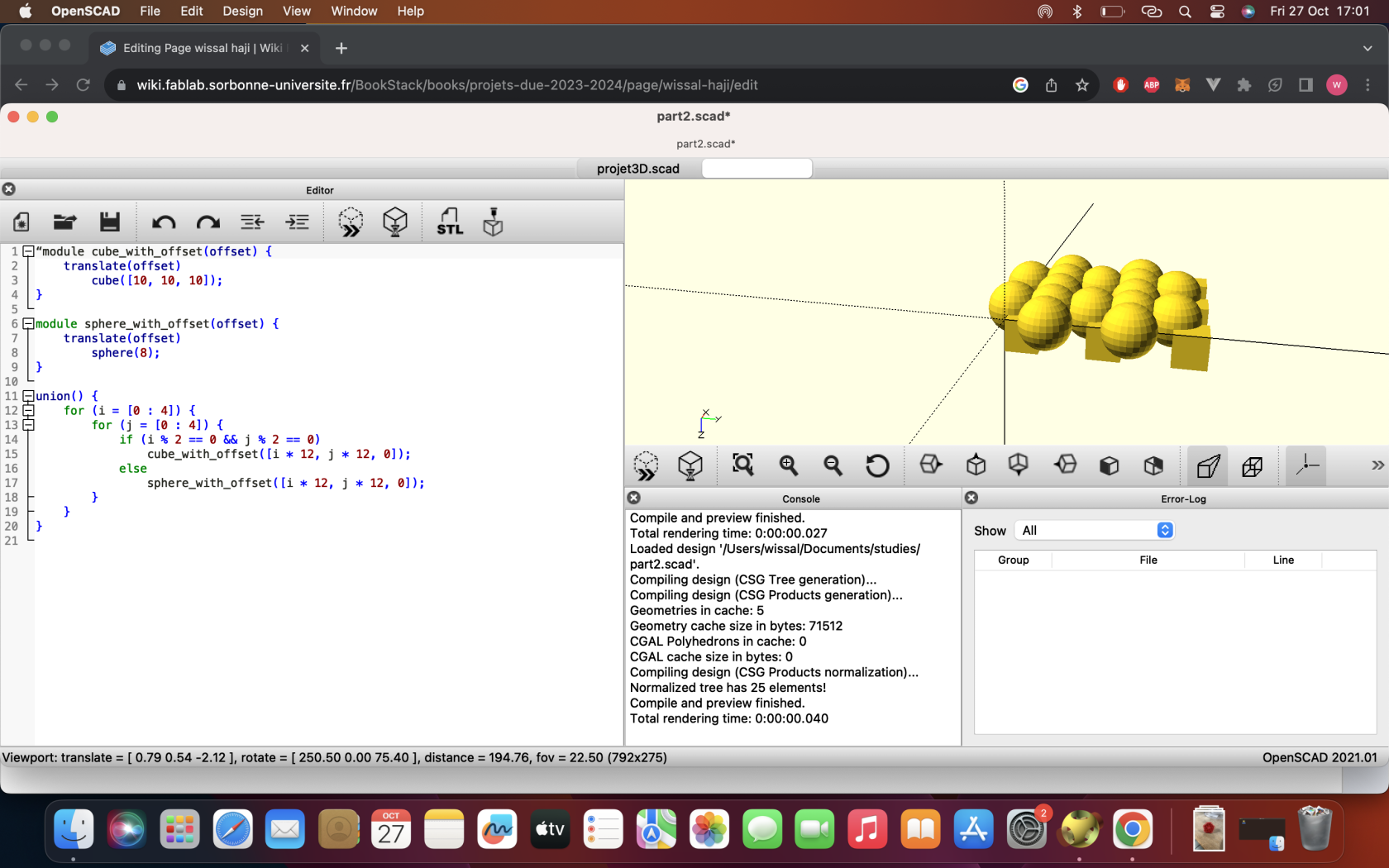Open Google Chrome from the Dock
1389x868 pixels.
pyautogui.click(x=1133, y=829)
